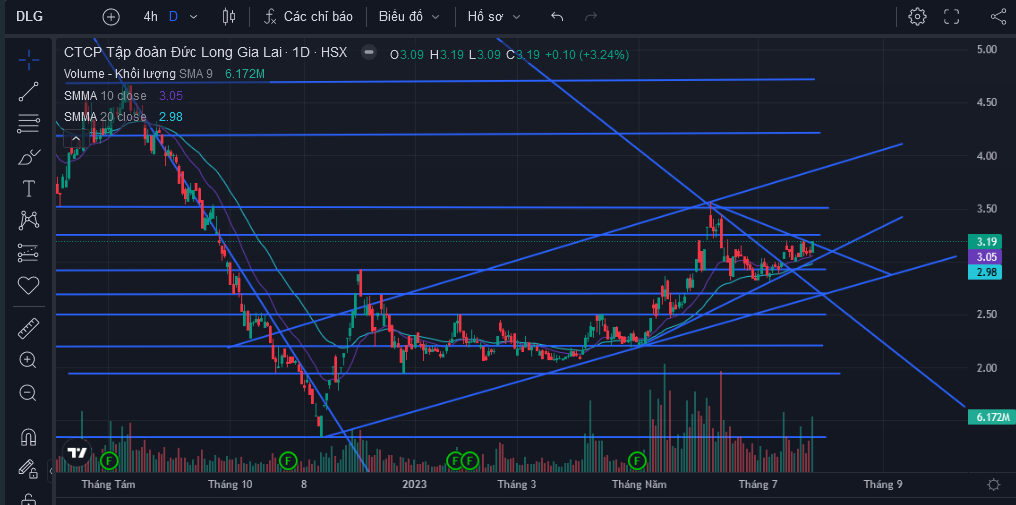Collapse the indicator legend with chevron
The height and width of the screenshot is (505, 1016).
[76, 139]
